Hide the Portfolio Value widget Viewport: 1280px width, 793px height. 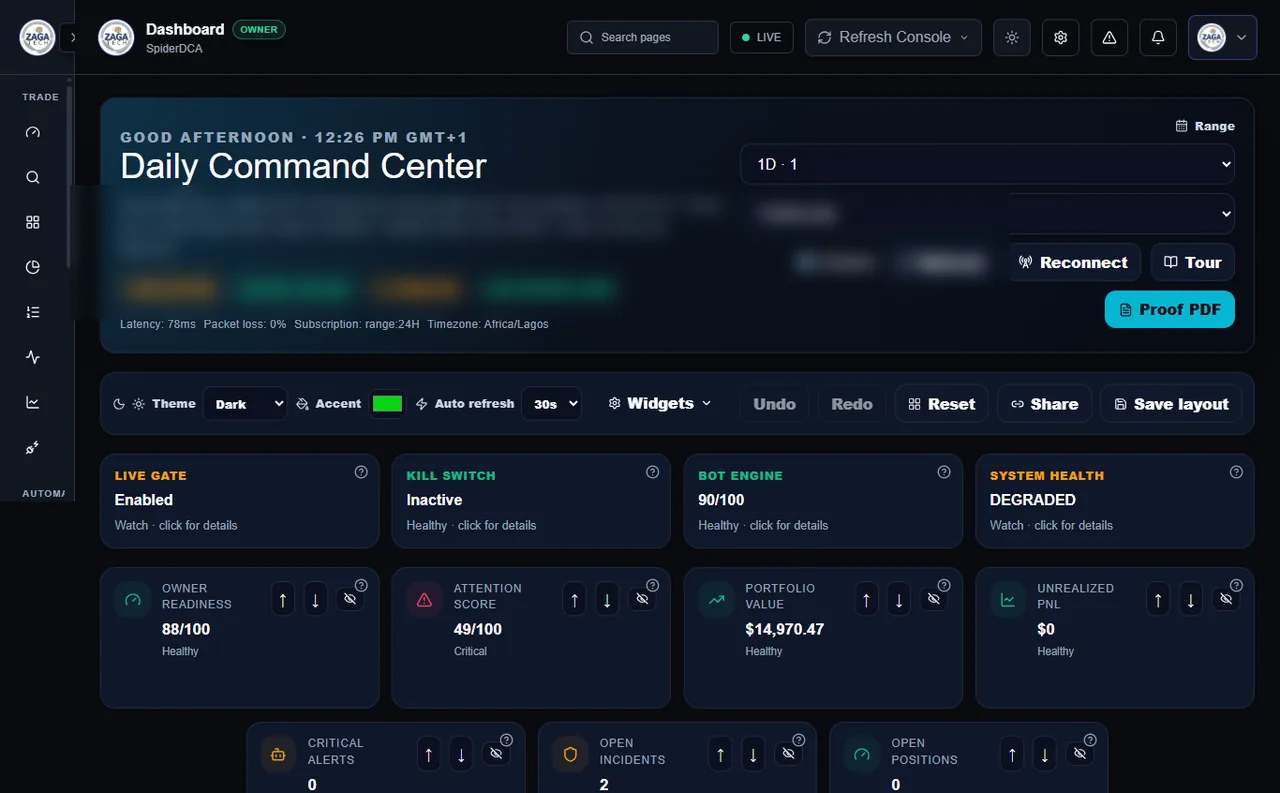(933, 599)
